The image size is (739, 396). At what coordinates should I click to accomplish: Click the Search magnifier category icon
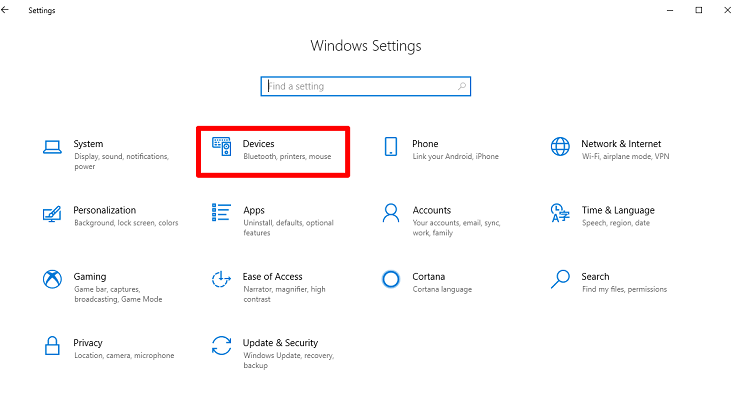(x=560, y=279)
